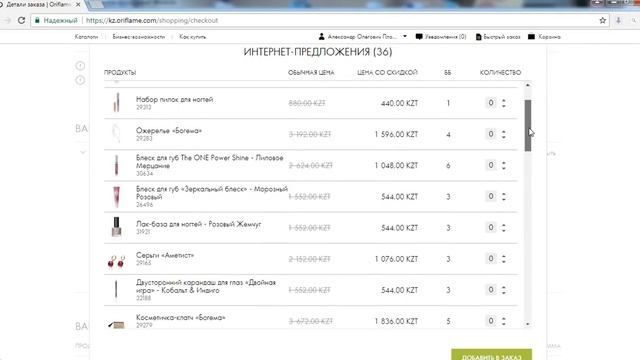The image size is (640, 360).
Task: Expand the user account dropdown arrow
Action: click(405, 36)
